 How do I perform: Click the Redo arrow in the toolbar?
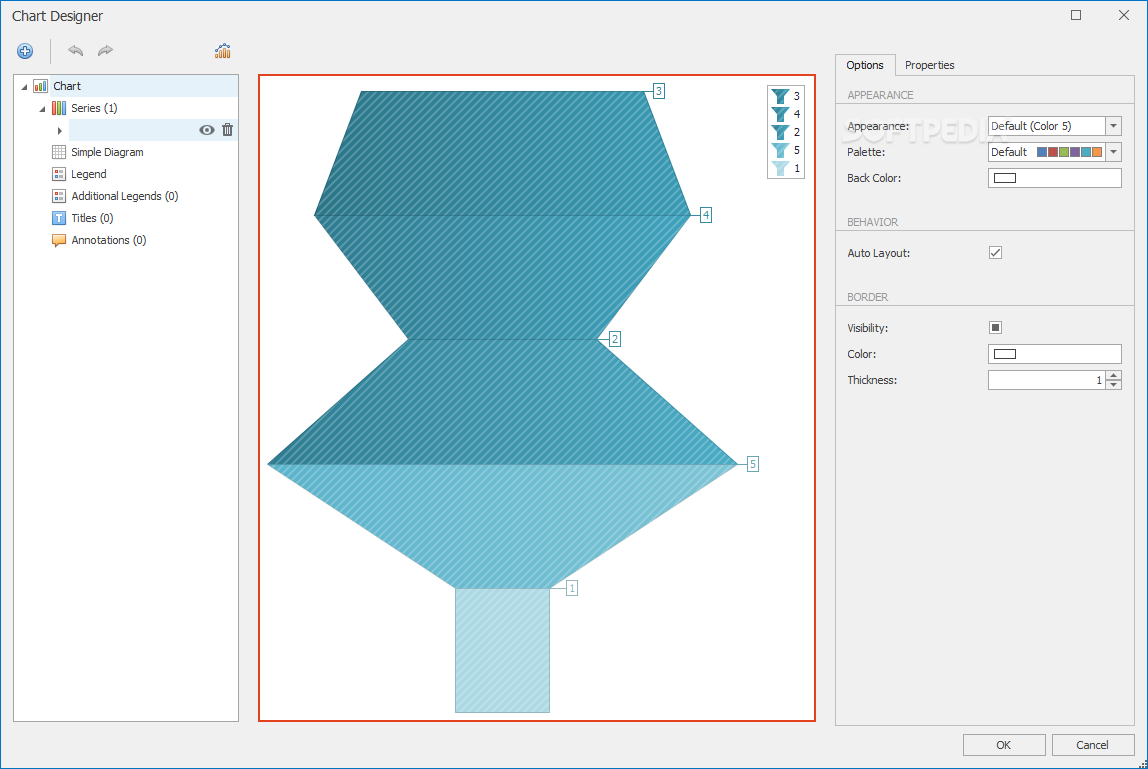(x=105, y=51)
